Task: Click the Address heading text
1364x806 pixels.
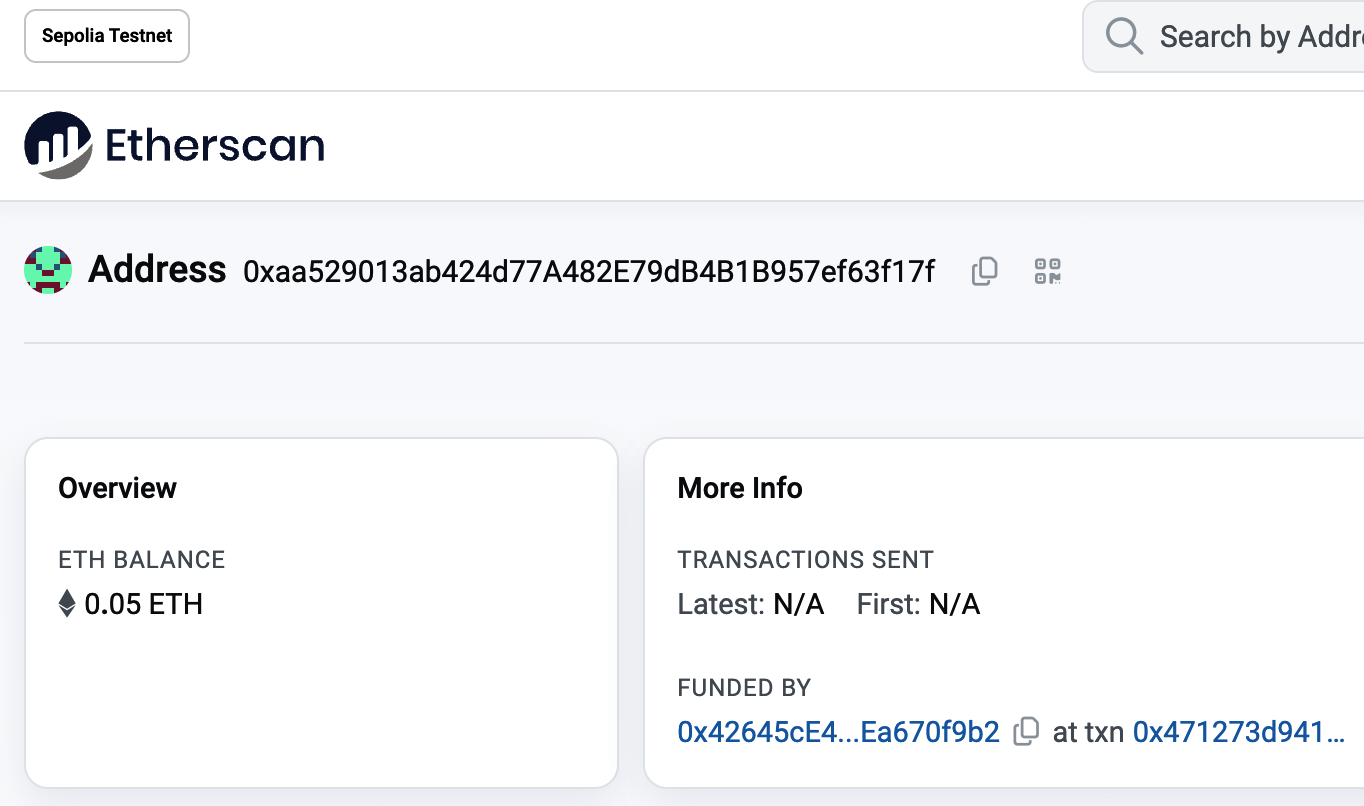Action: 157,269
